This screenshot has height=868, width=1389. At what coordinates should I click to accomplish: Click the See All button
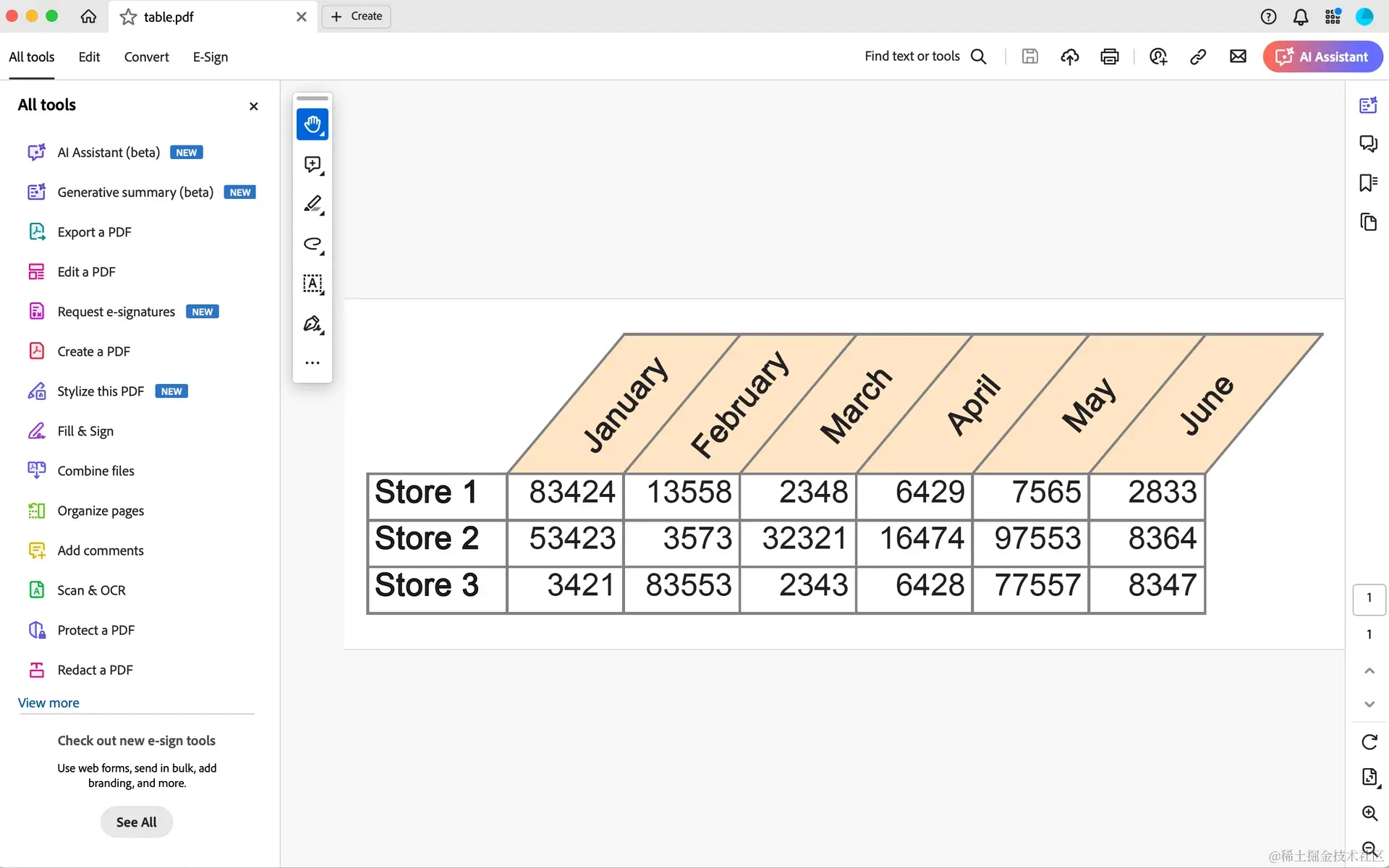[x=136, y=822]
